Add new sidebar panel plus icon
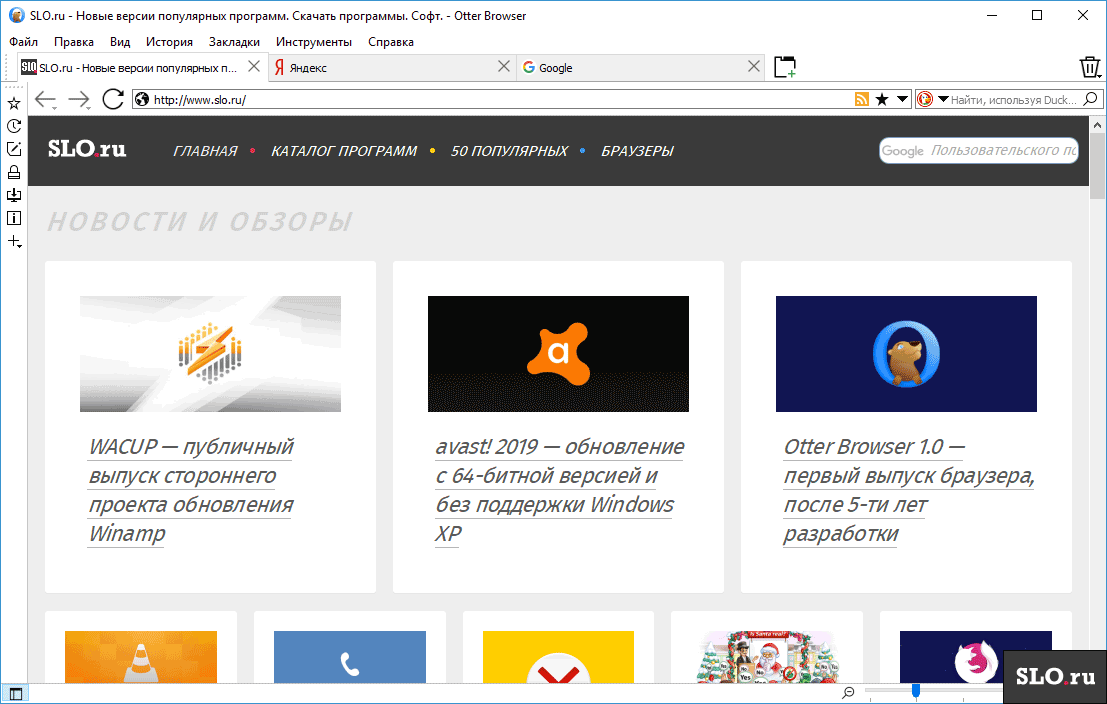 (x=14, y=241)
